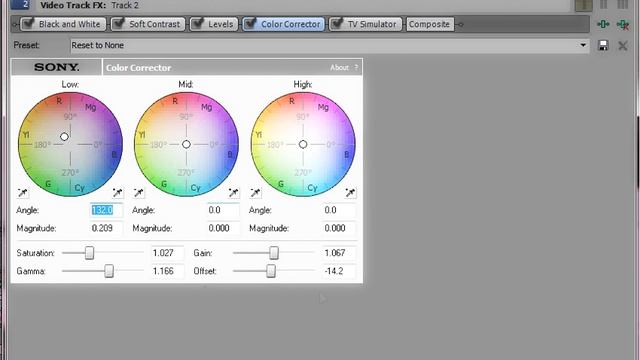This screenshot has width=640, height=360.
Task: Click the Low color wheel point
Action: point(64,137)
